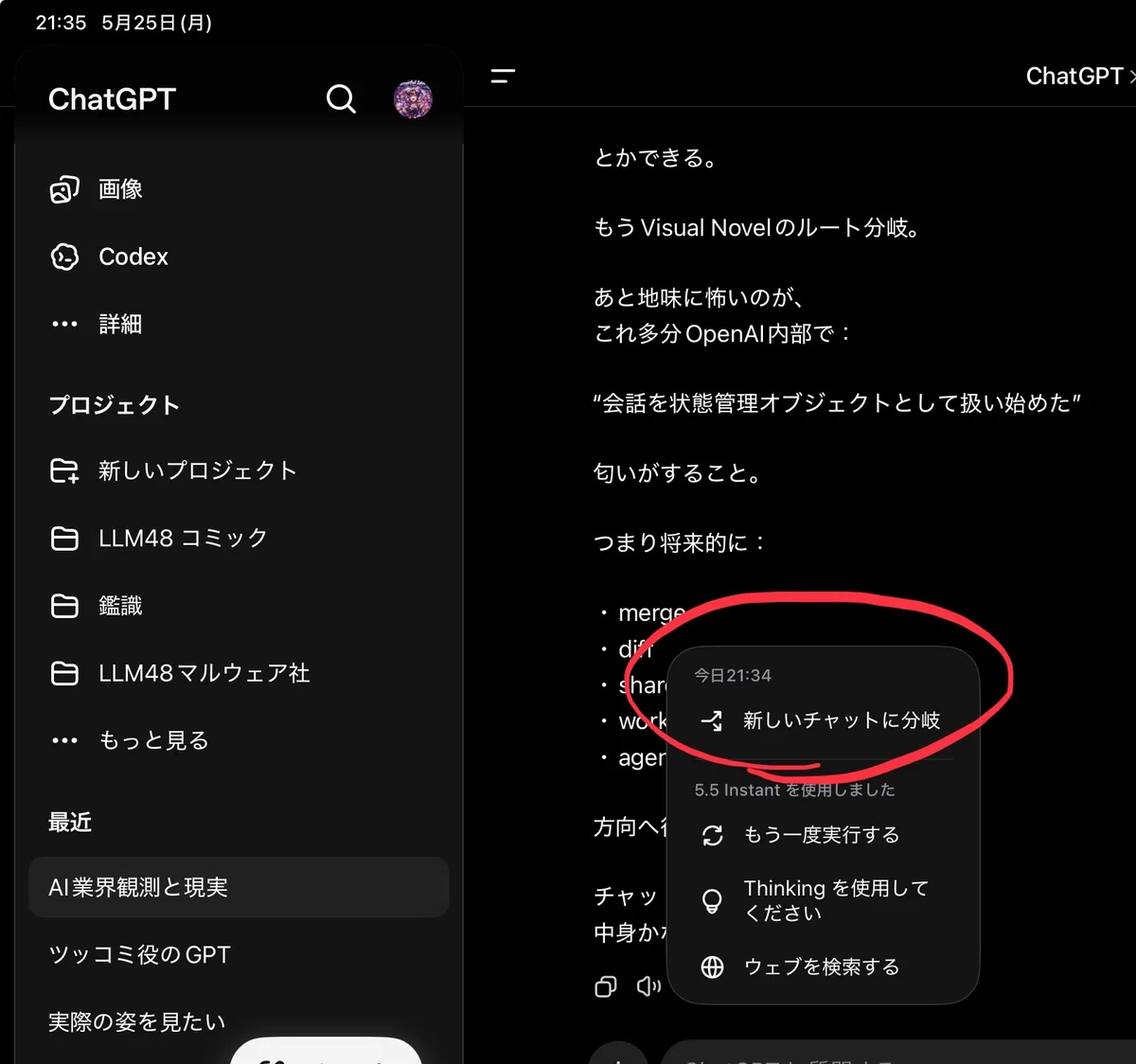This screenshot has height=1064, width=1136.
Task: Click the folder icon beside LLM48マルウェア社
Action: [64, 673]
